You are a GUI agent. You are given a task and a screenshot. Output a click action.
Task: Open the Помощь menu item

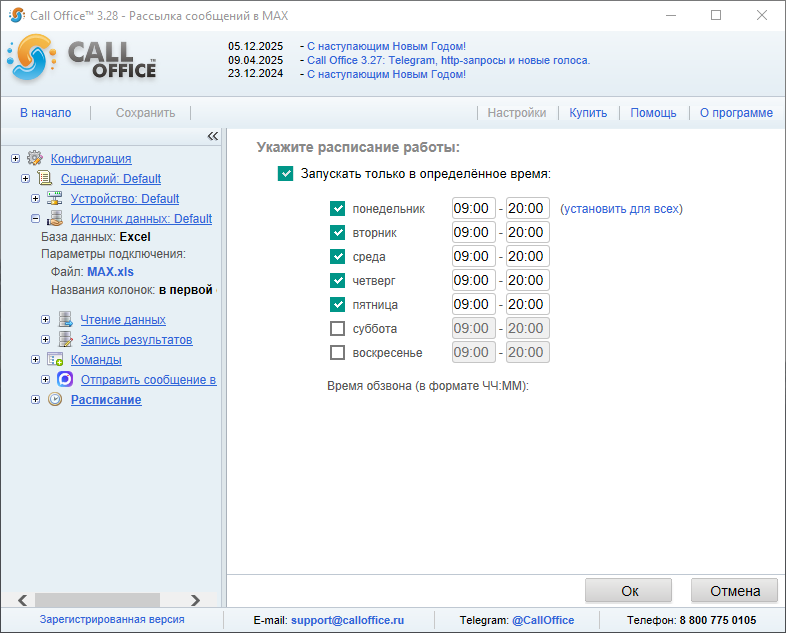point(653,113)
